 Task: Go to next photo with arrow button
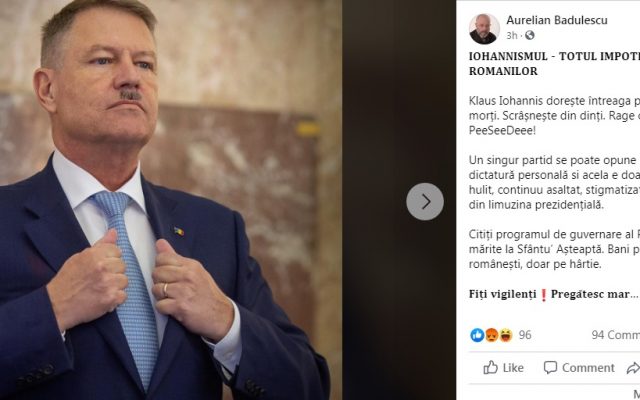point(425,202)
